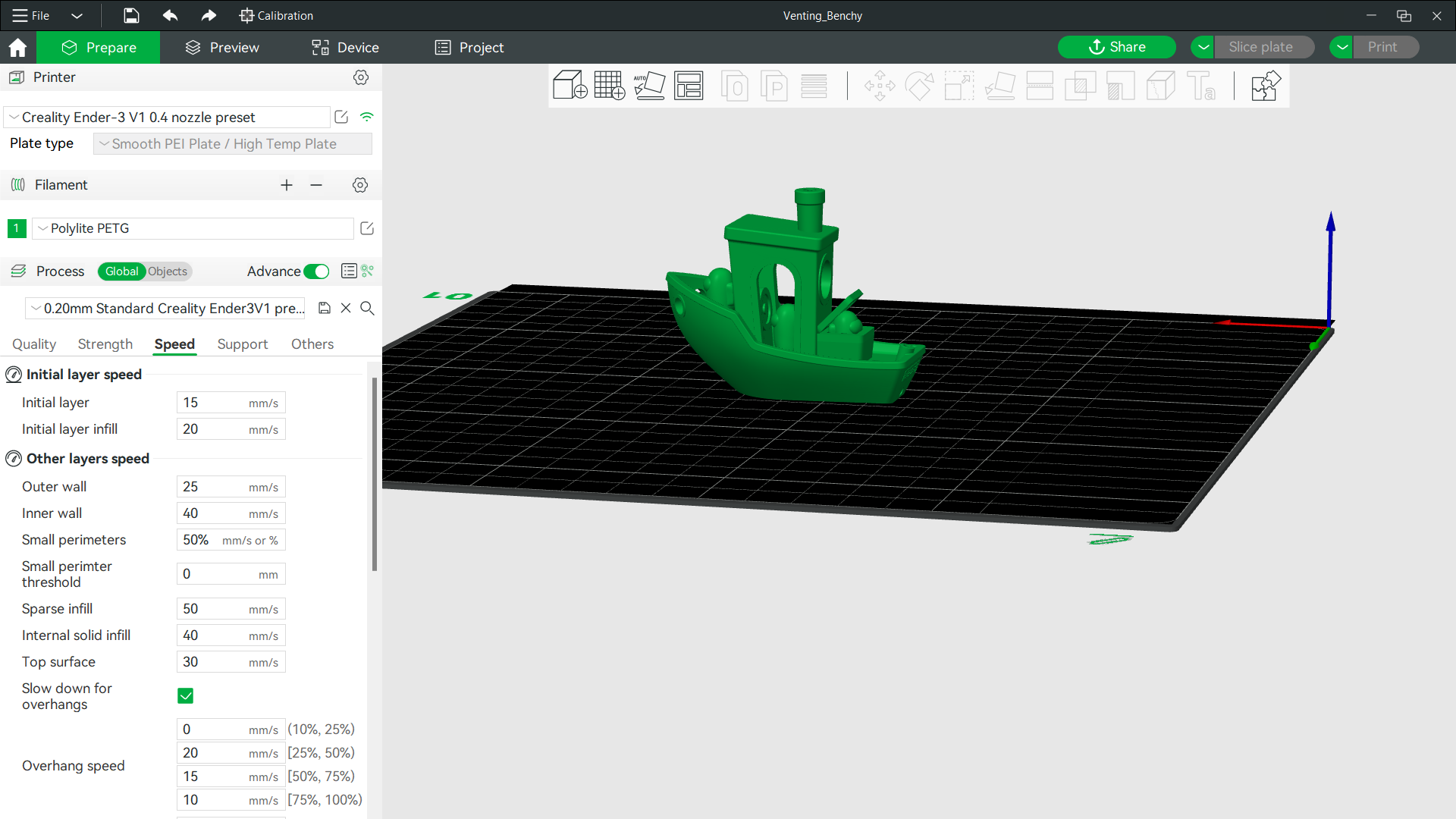Open the Slice plate options dropdown
The image size is (1456, 819).
tap(1203, 47)
